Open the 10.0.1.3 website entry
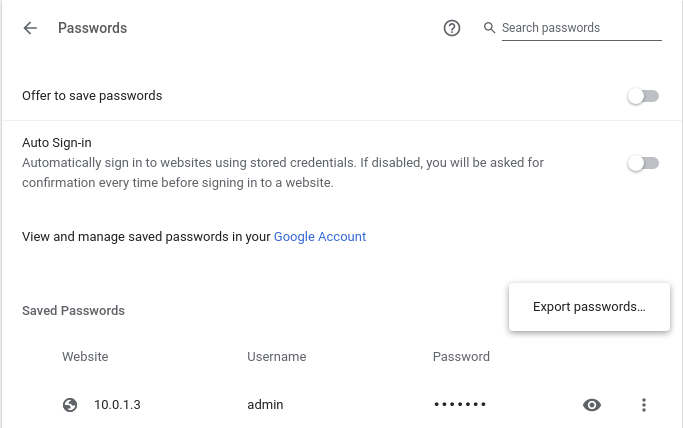The image size is (683, 428). 118,405
